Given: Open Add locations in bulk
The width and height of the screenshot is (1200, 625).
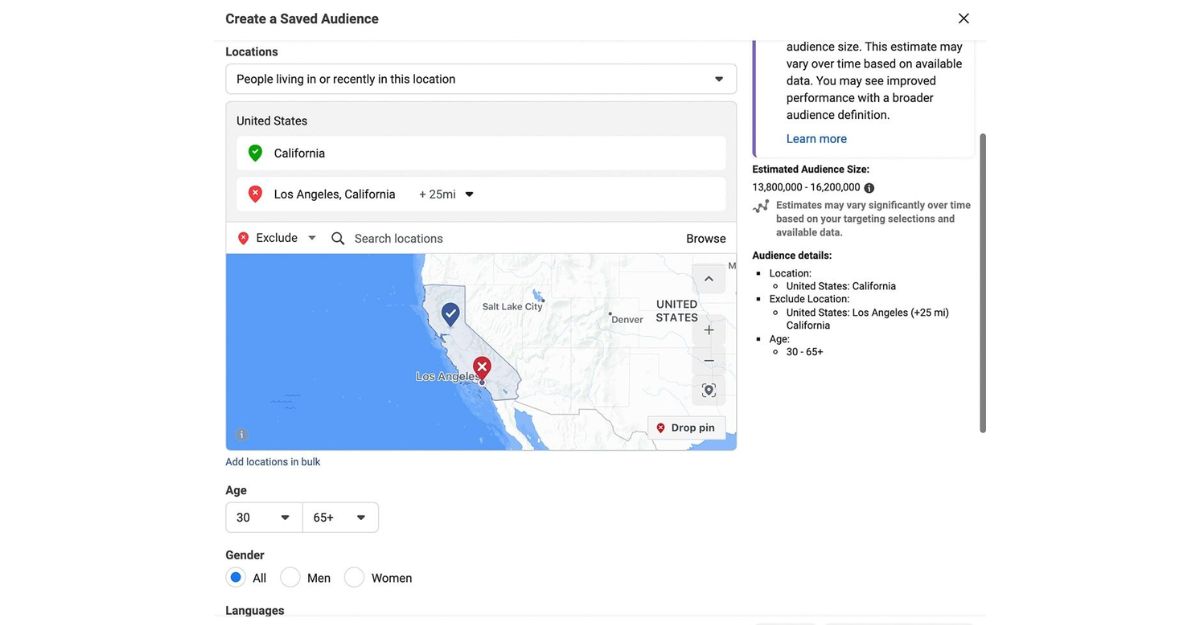Looking at the screenshot, I should (273, 462).
